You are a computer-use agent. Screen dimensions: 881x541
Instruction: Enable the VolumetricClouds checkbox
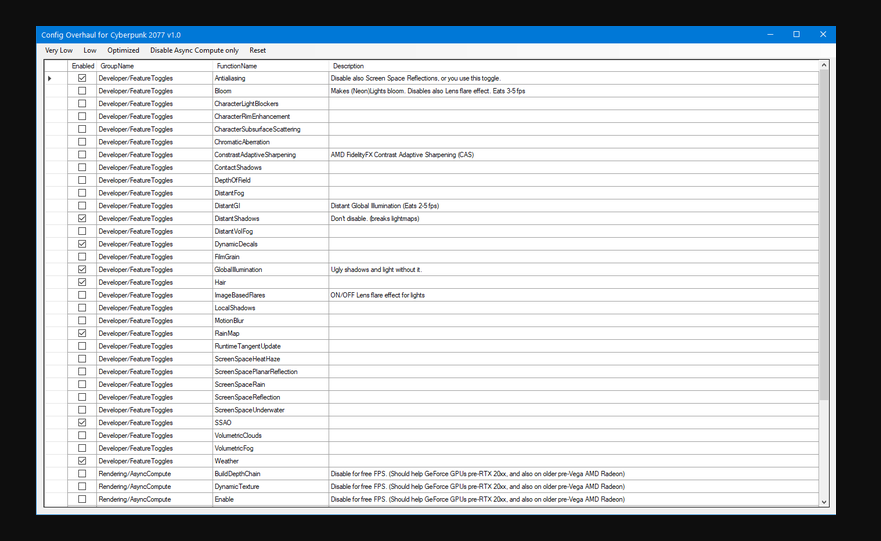82,435
